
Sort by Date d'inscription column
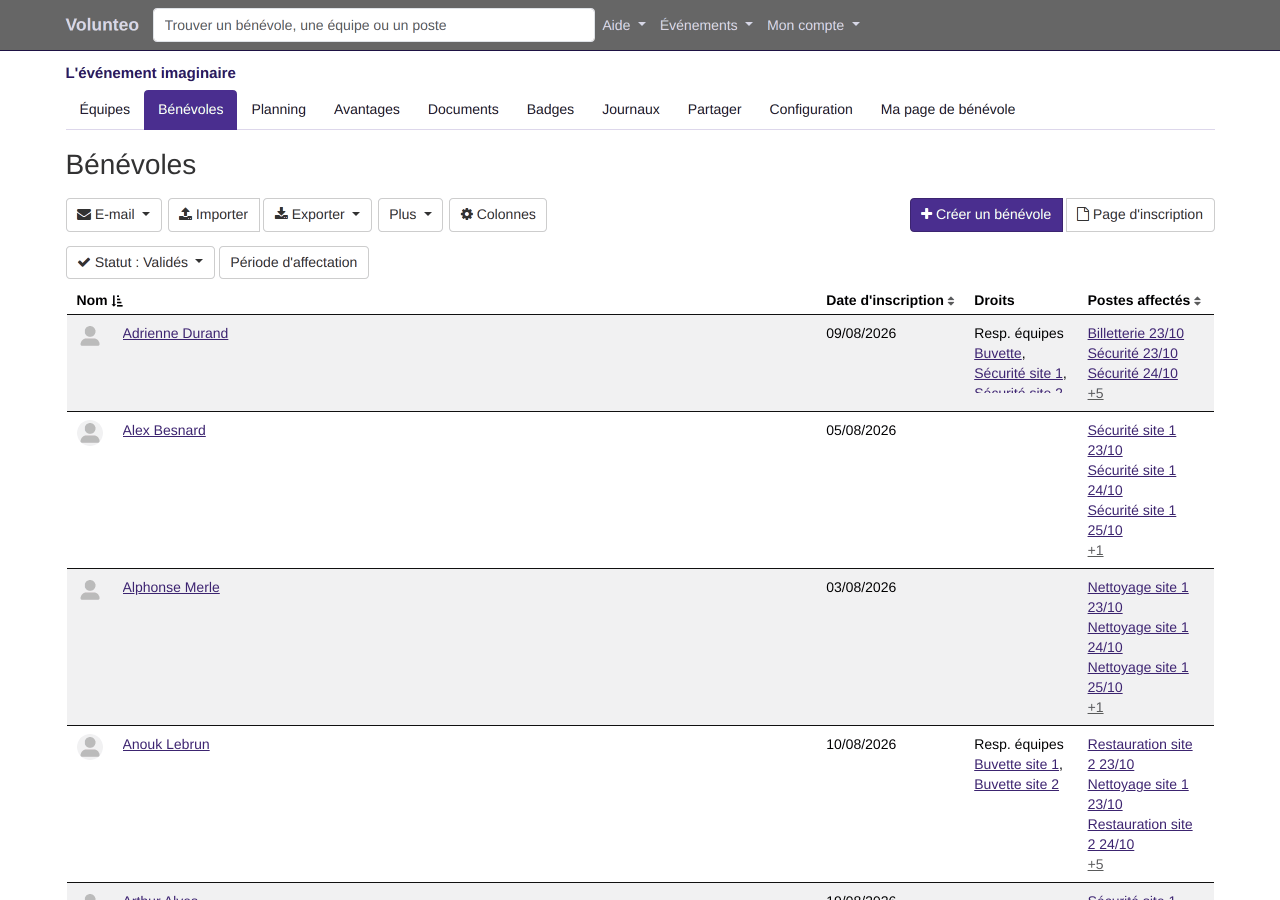pos(890,300)
